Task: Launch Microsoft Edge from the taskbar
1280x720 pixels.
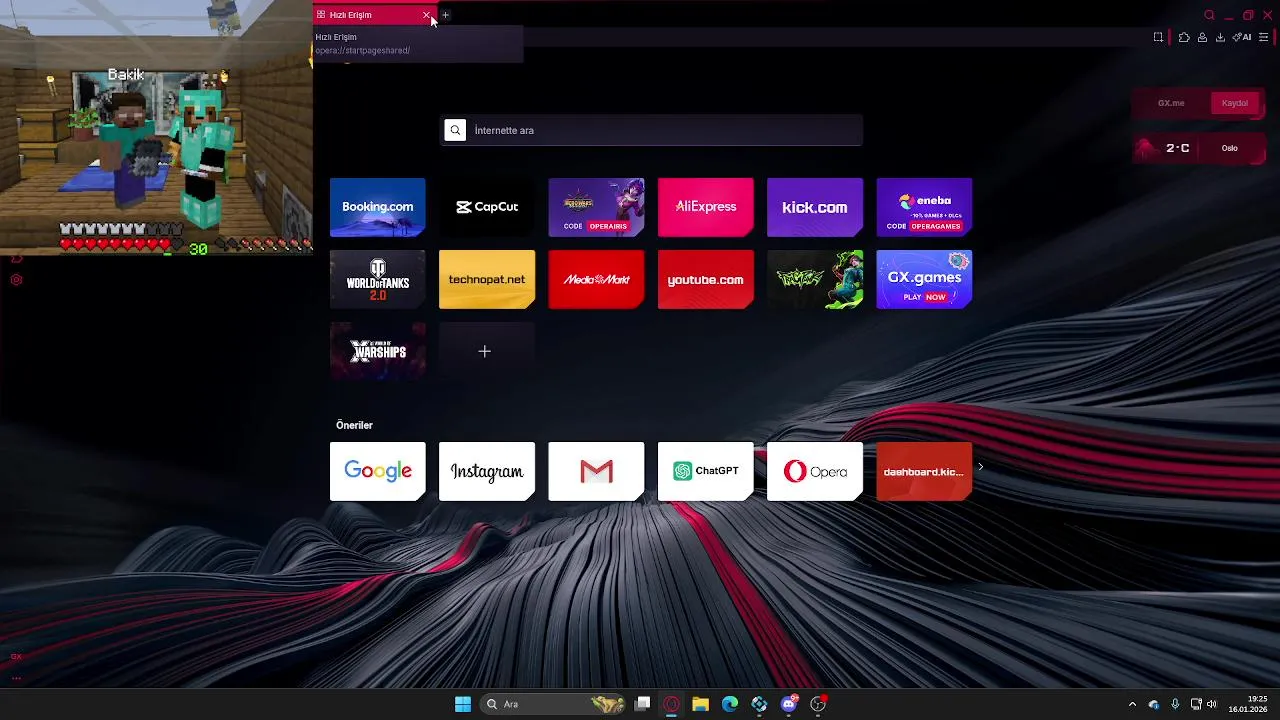Action: [730, 704]
